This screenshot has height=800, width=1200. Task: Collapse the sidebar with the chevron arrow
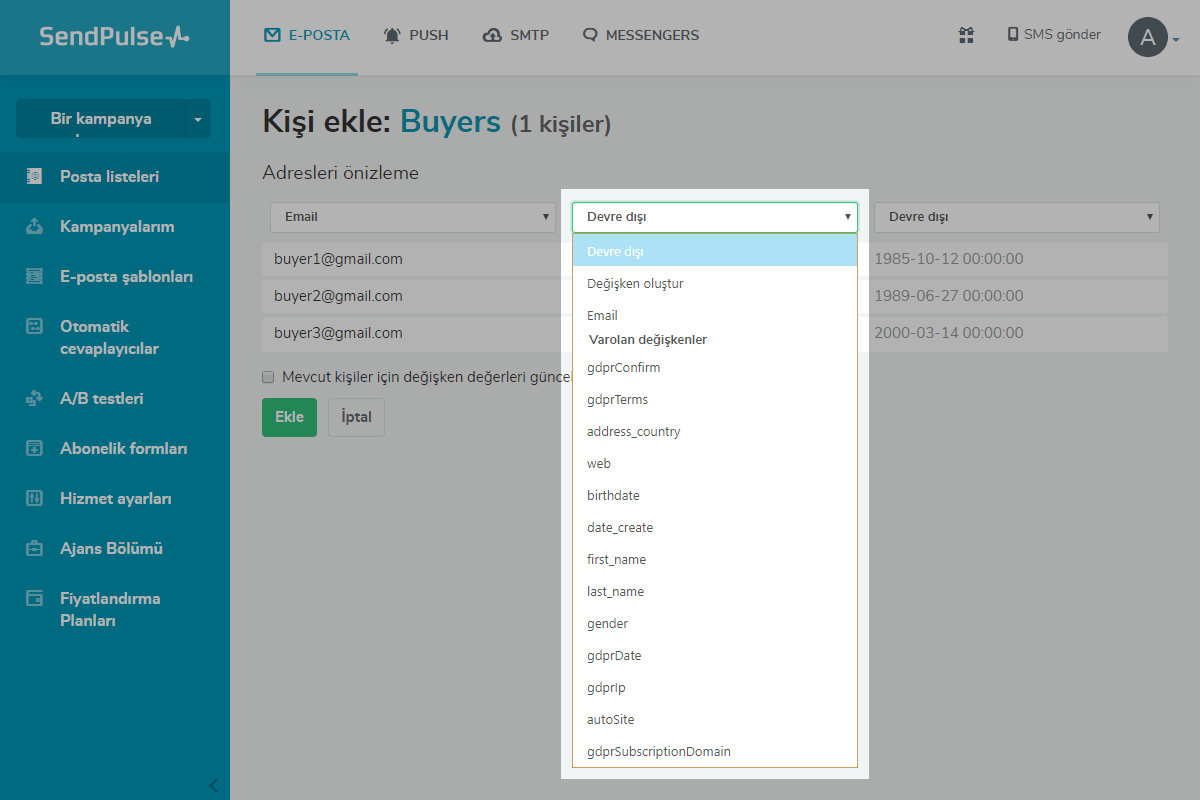pos(212,784)
